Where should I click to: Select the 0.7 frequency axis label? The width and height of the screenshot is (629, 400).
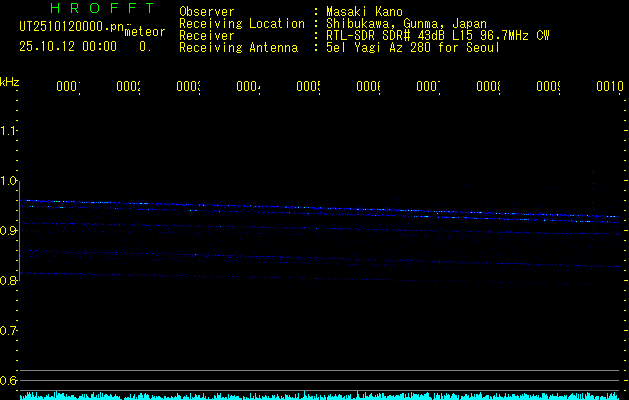coord(9,331)
